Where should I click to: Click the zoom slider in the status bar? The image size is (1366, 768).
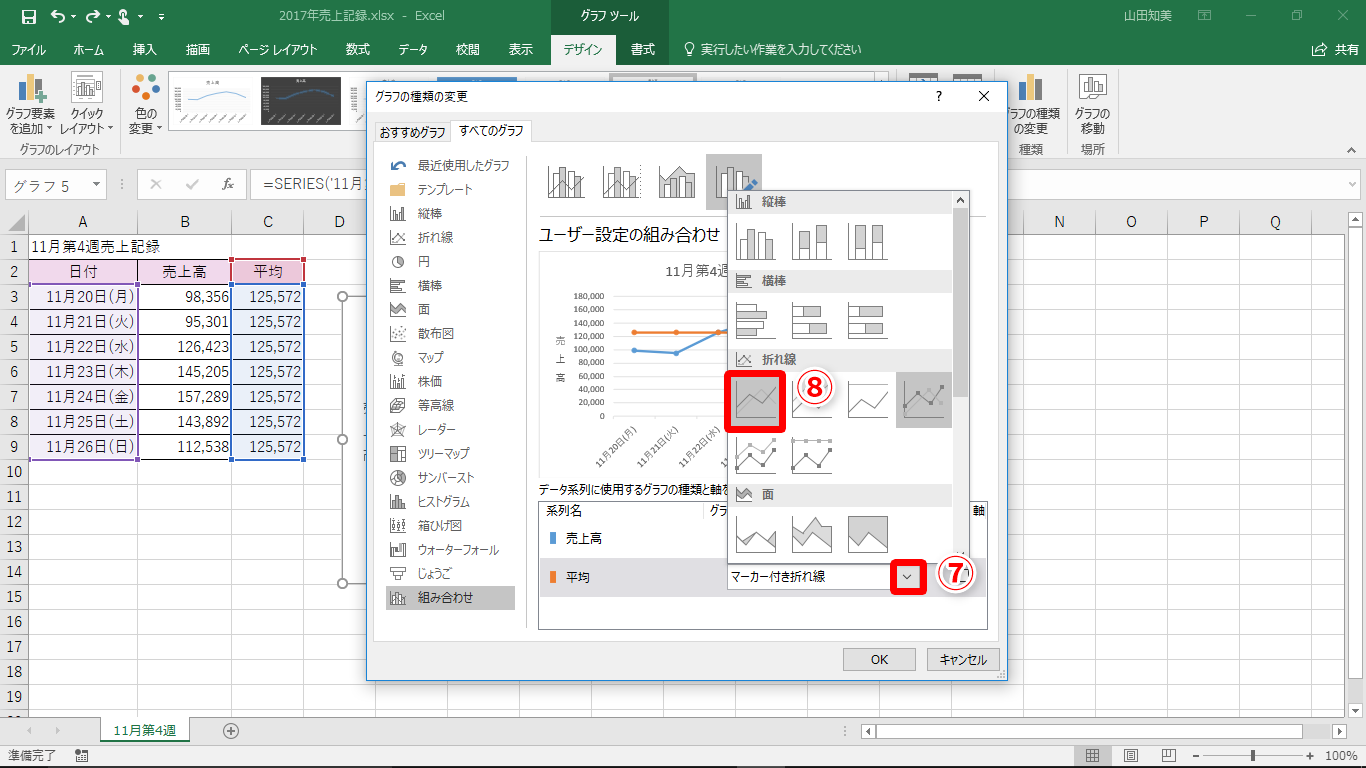(1253, 755)
